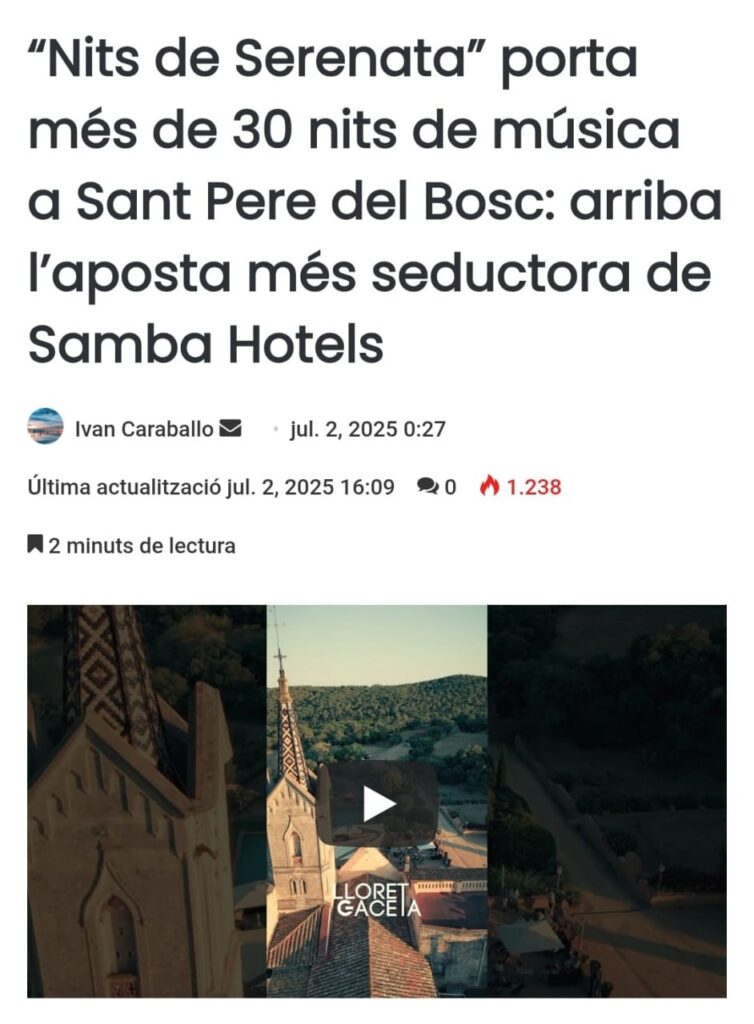Click the Samba Hotels text in headline
Viewport: 754px width, 1024px height.
206,344
